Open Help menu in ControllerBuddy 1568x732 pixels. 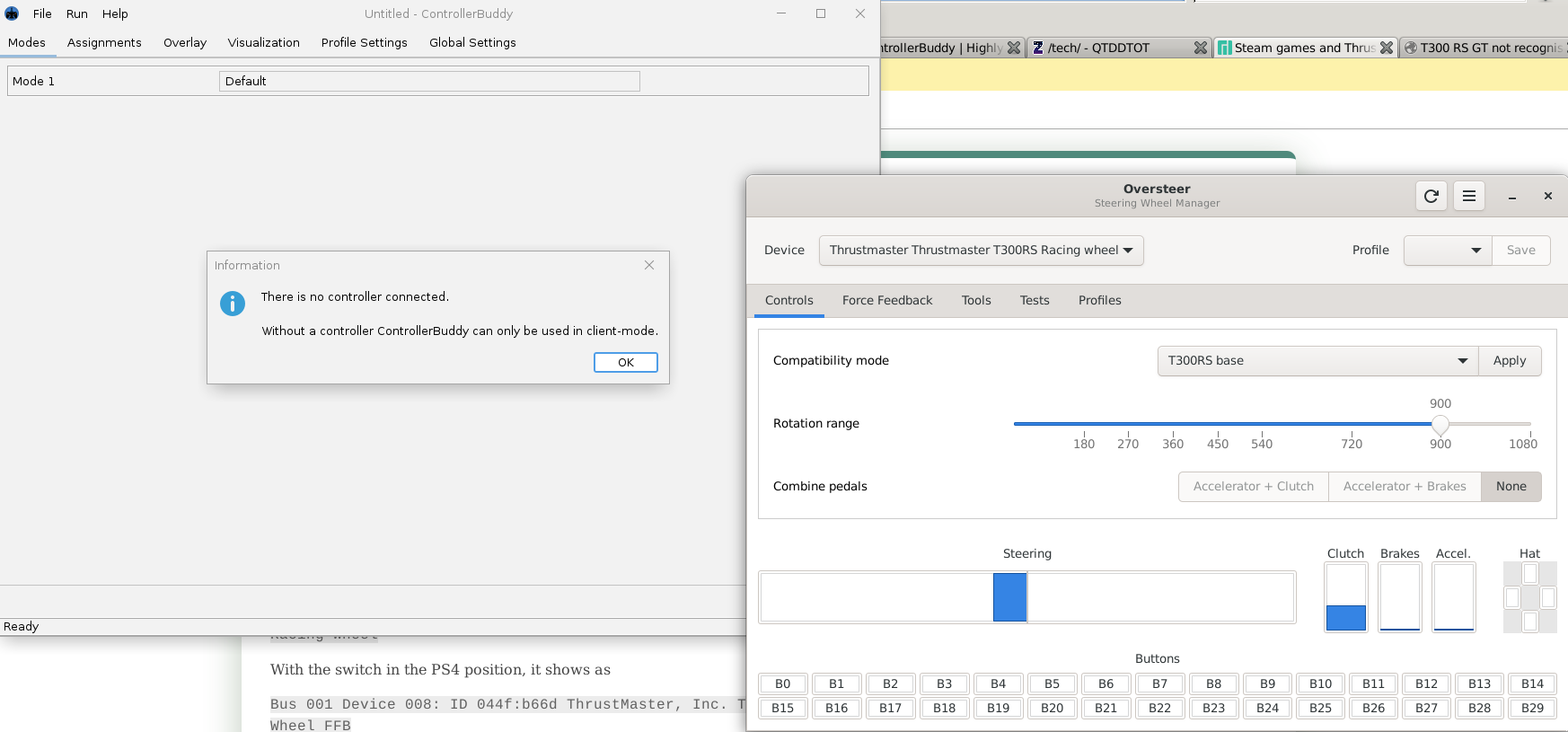[x=115, y=13]
